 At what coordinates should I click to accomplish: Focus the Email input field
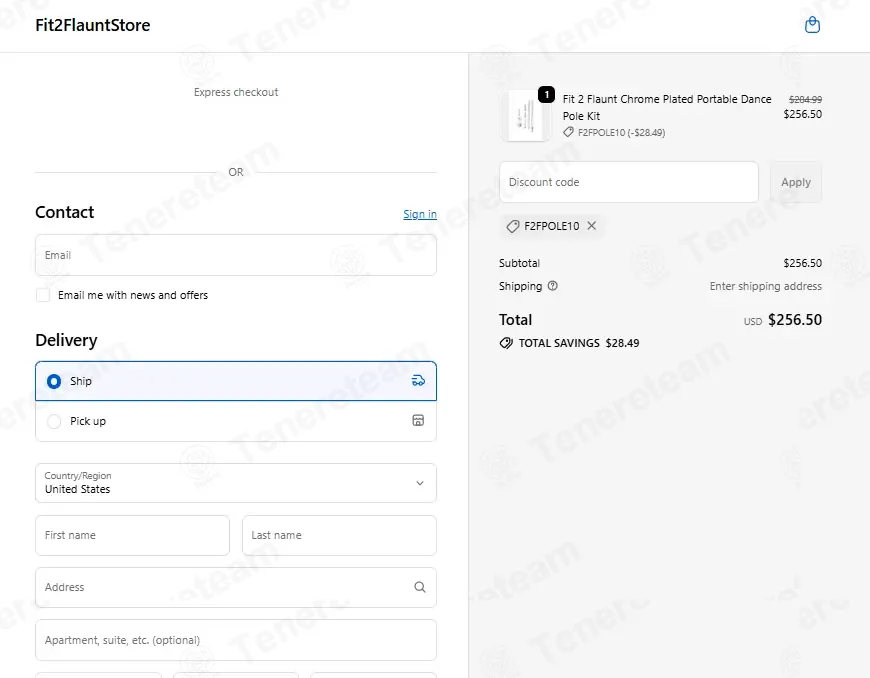pyautogui.click(x=235, y=255)
